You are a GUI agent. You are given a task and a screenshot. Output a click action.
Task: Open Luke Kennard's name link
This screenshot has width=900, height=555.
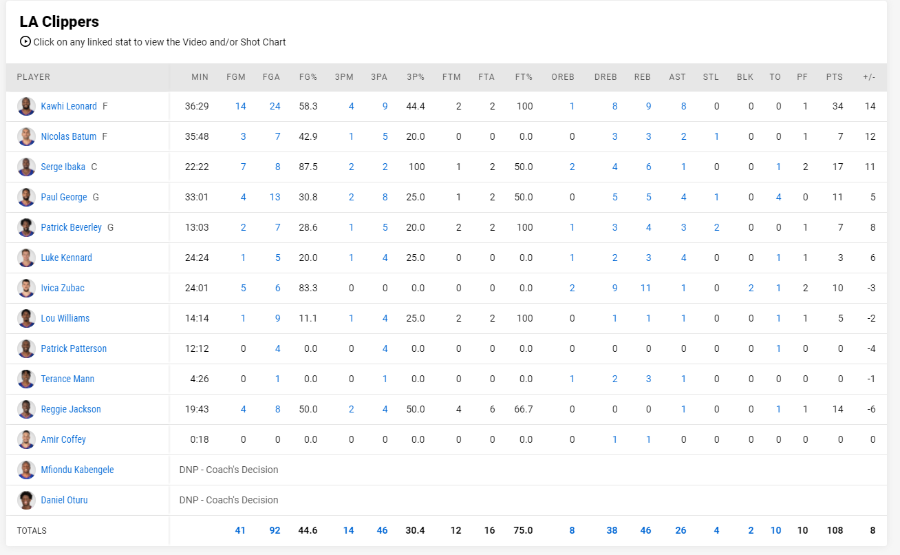coord(67,258)
